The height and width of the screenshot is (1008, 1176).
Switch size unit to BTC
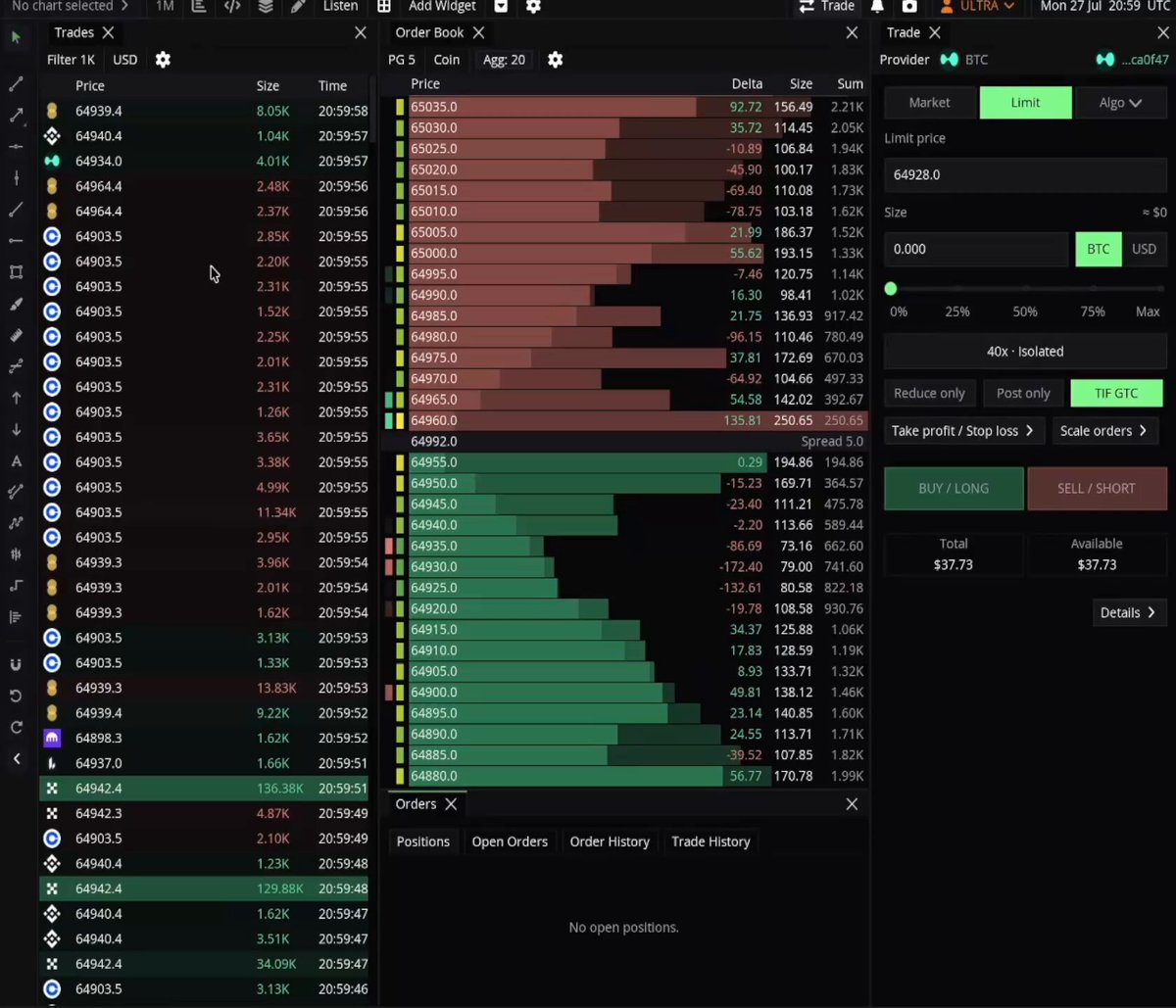(1099, 249)
